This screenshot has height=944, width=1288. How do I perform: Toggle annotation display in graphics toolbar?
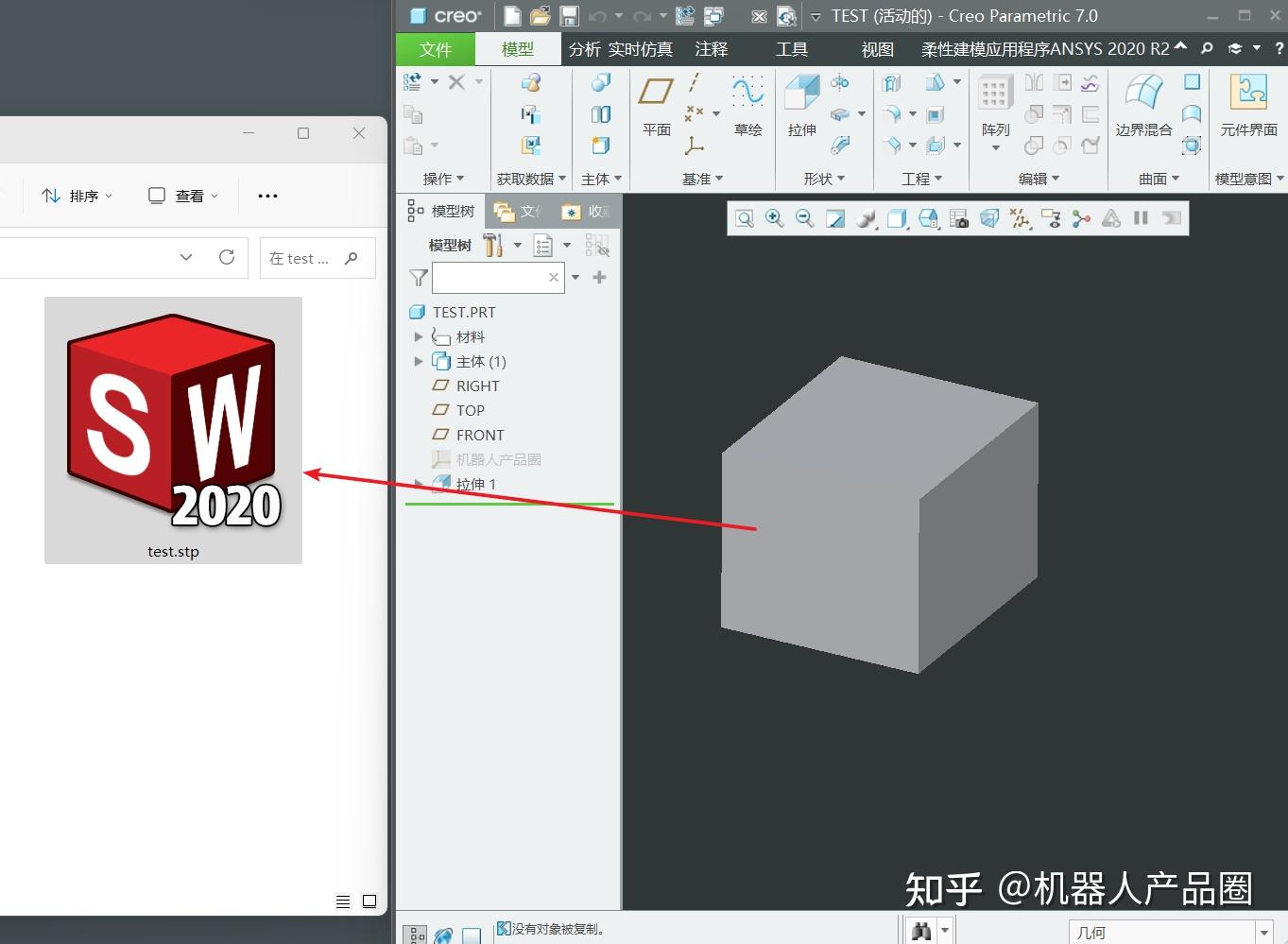click(1051, 217)
